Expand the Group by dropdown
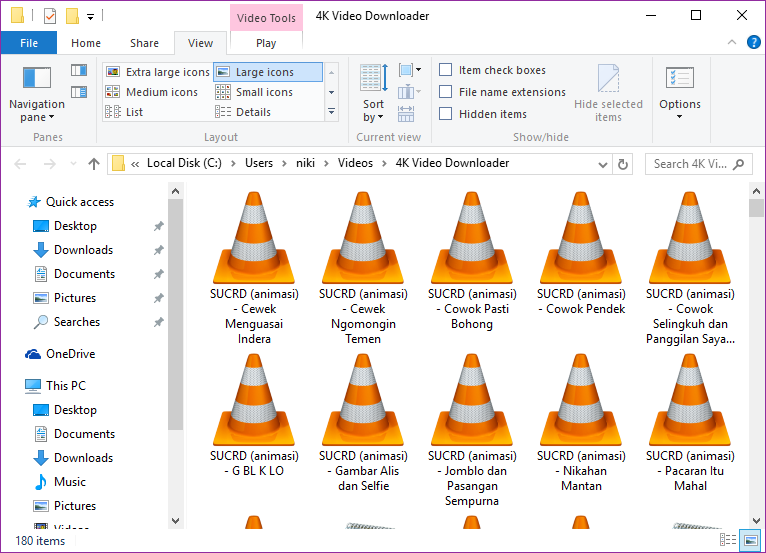 coord(410,70)
